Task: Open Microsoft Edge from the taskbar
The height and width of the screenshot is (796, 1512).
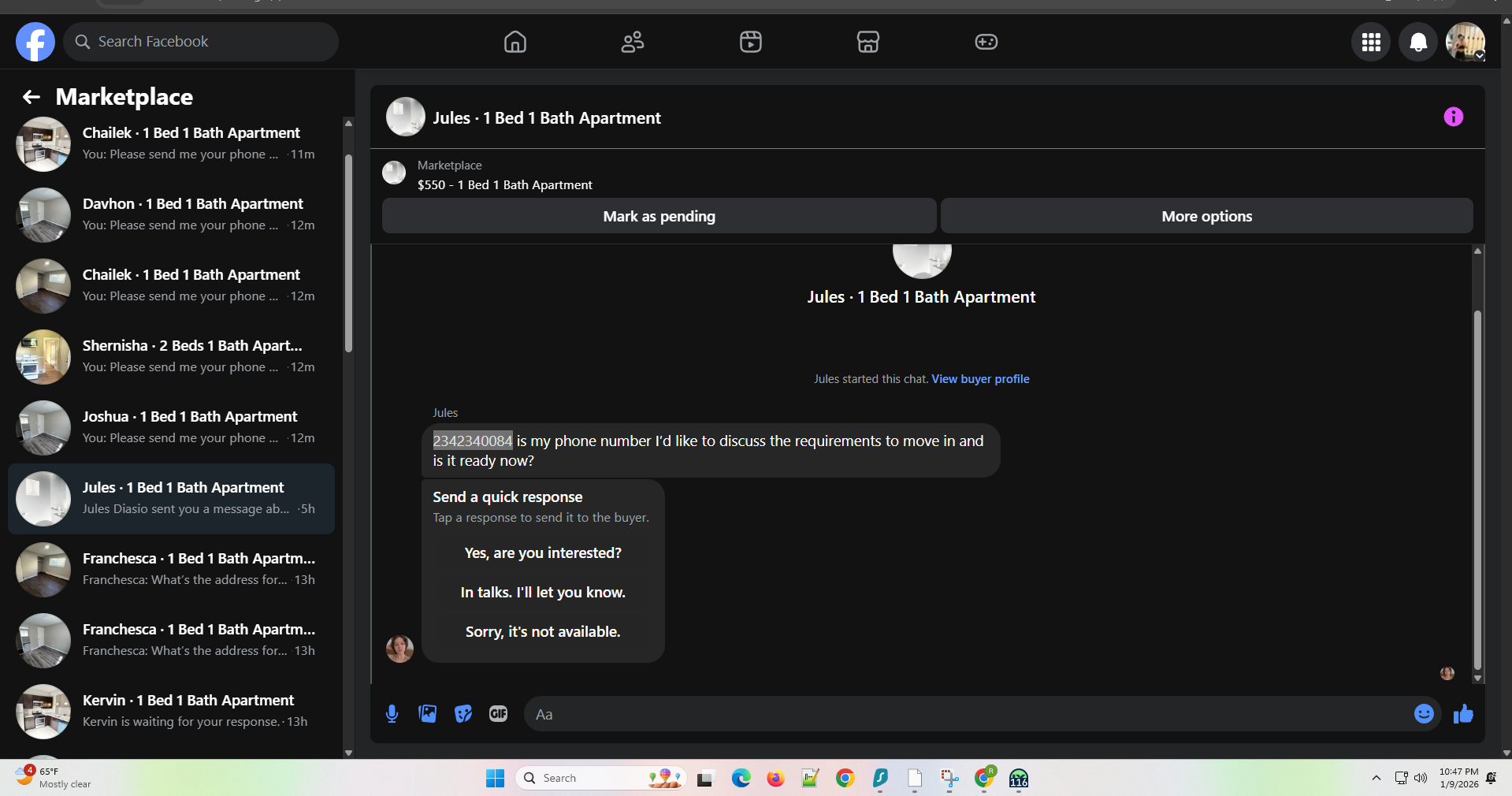Action: pyautogui.click(x=741, y=779)
